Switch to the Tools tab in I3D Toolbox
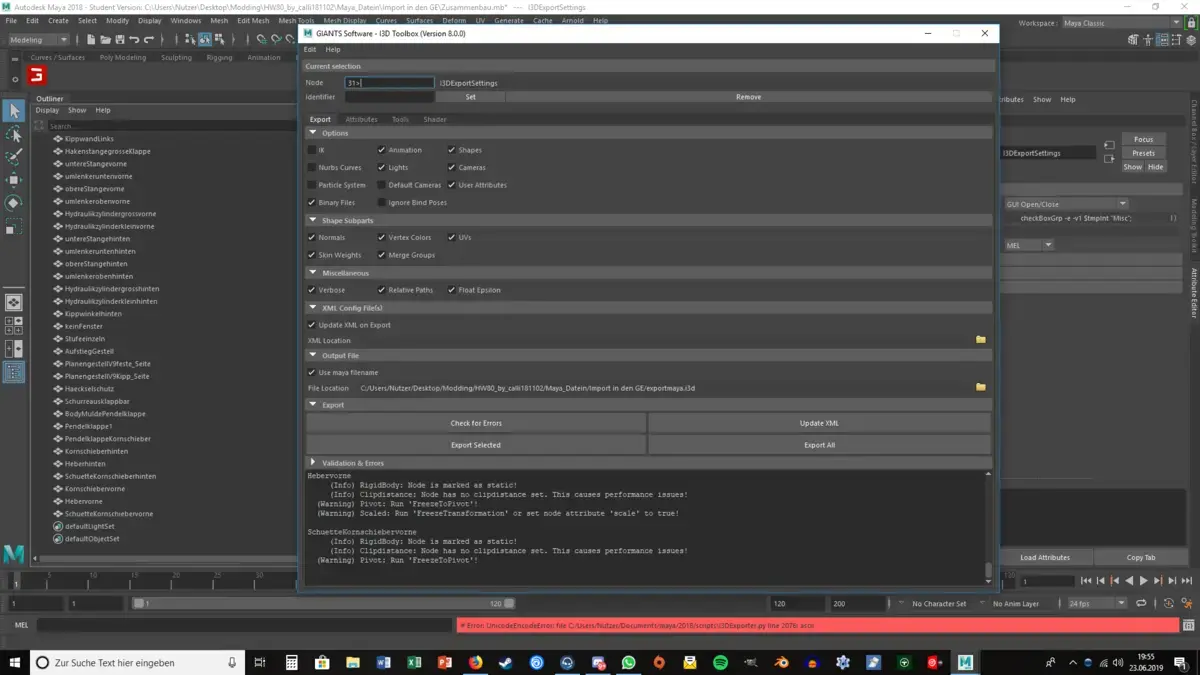 point(400,119)
